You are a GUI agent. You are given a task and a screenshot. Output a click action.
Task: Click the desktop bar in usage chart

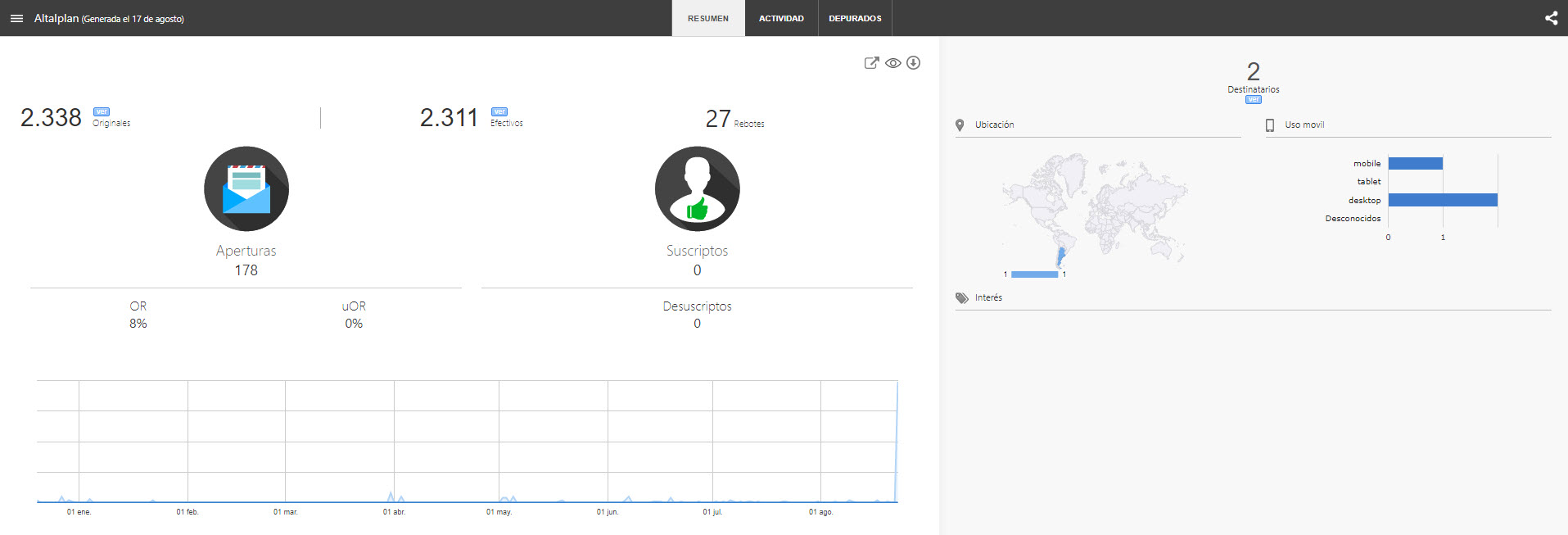1443,200
